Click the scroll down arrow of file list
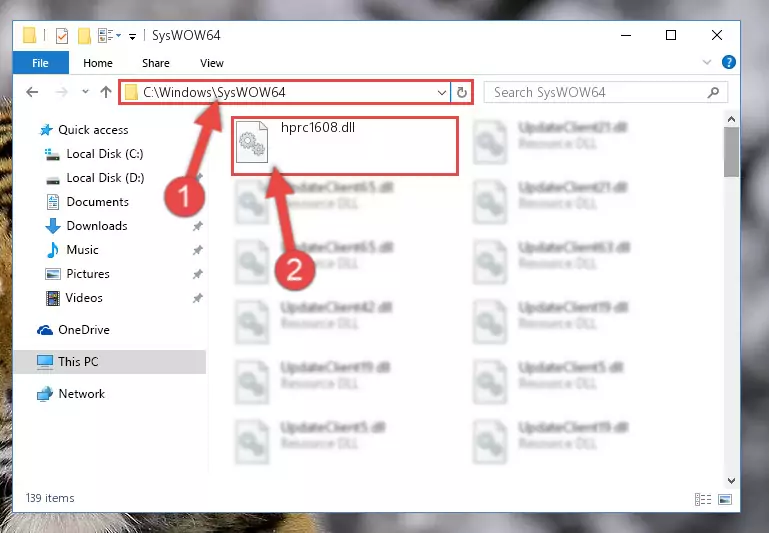The height and width of the screenshot is (533, 769). [x=731, y=481]
